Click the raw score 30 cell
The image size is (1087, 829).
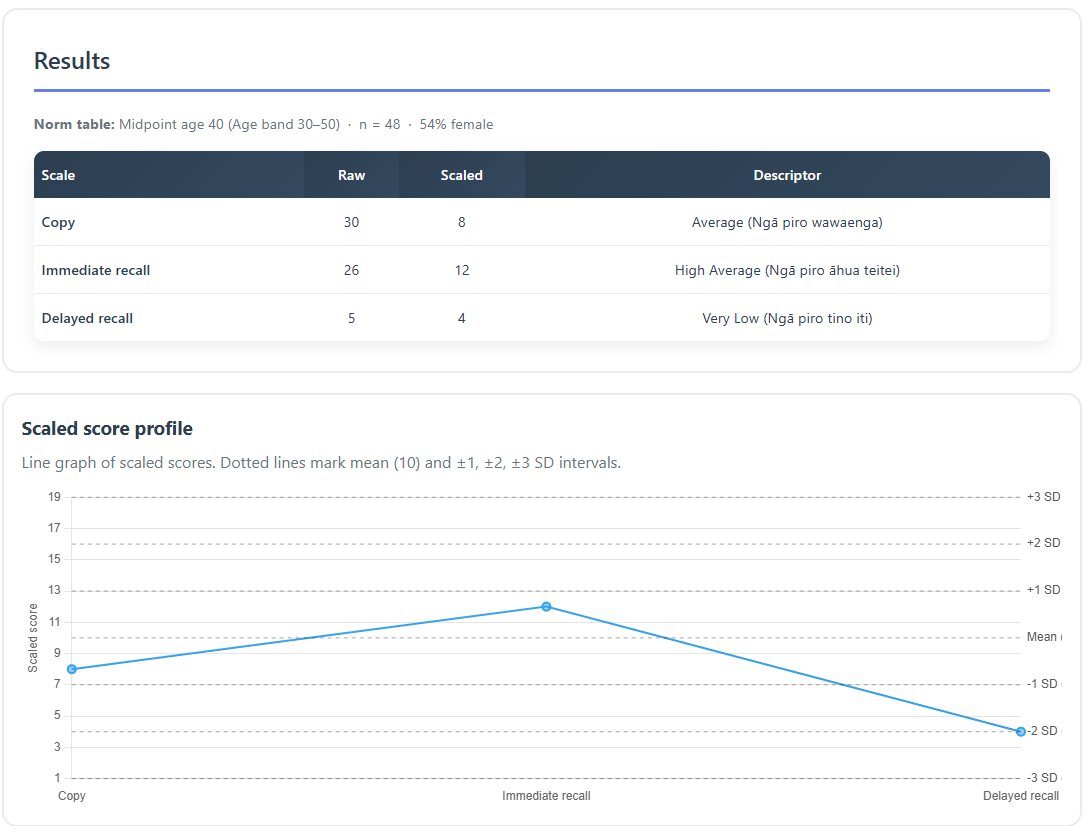(x=351, y=222)
